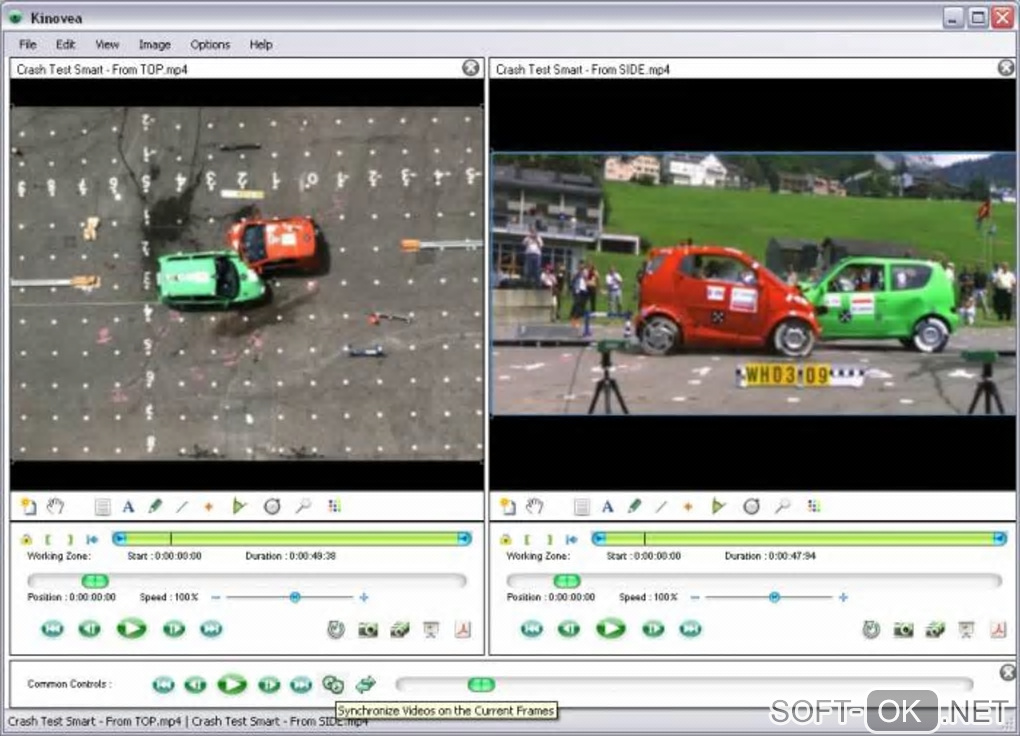Play the SIDE video
The height and width of the screenshot is (736, 1020).
pos(611,629)
